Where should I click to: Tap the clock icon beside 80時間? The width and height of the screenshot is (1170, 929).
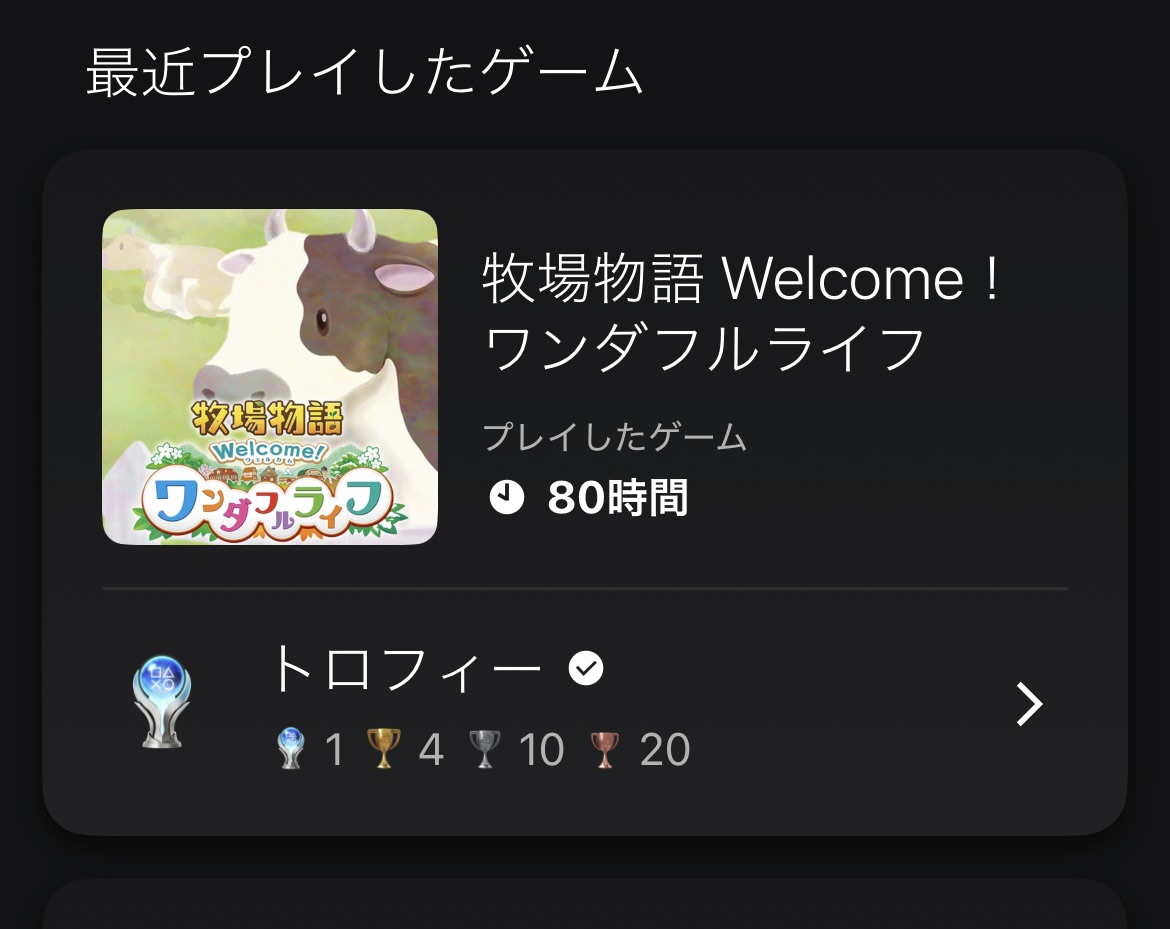[x=507, y=497]
